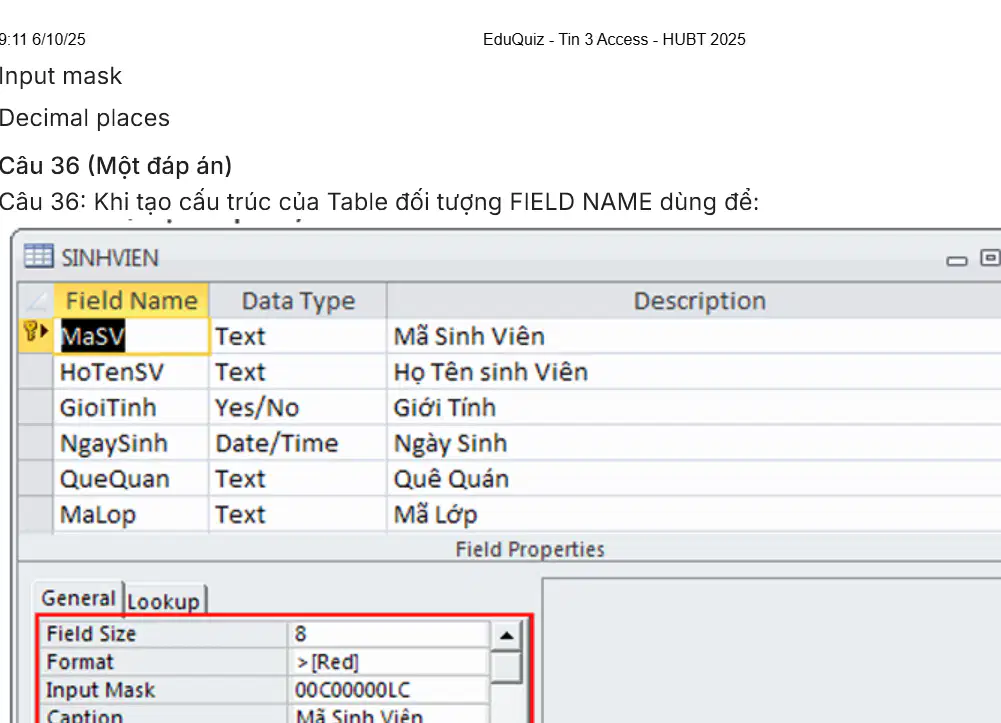1001x723 pixels.
Task: Open the Data Type cell for MaLop
Action: pyautogui.click(x=298, y=514)
